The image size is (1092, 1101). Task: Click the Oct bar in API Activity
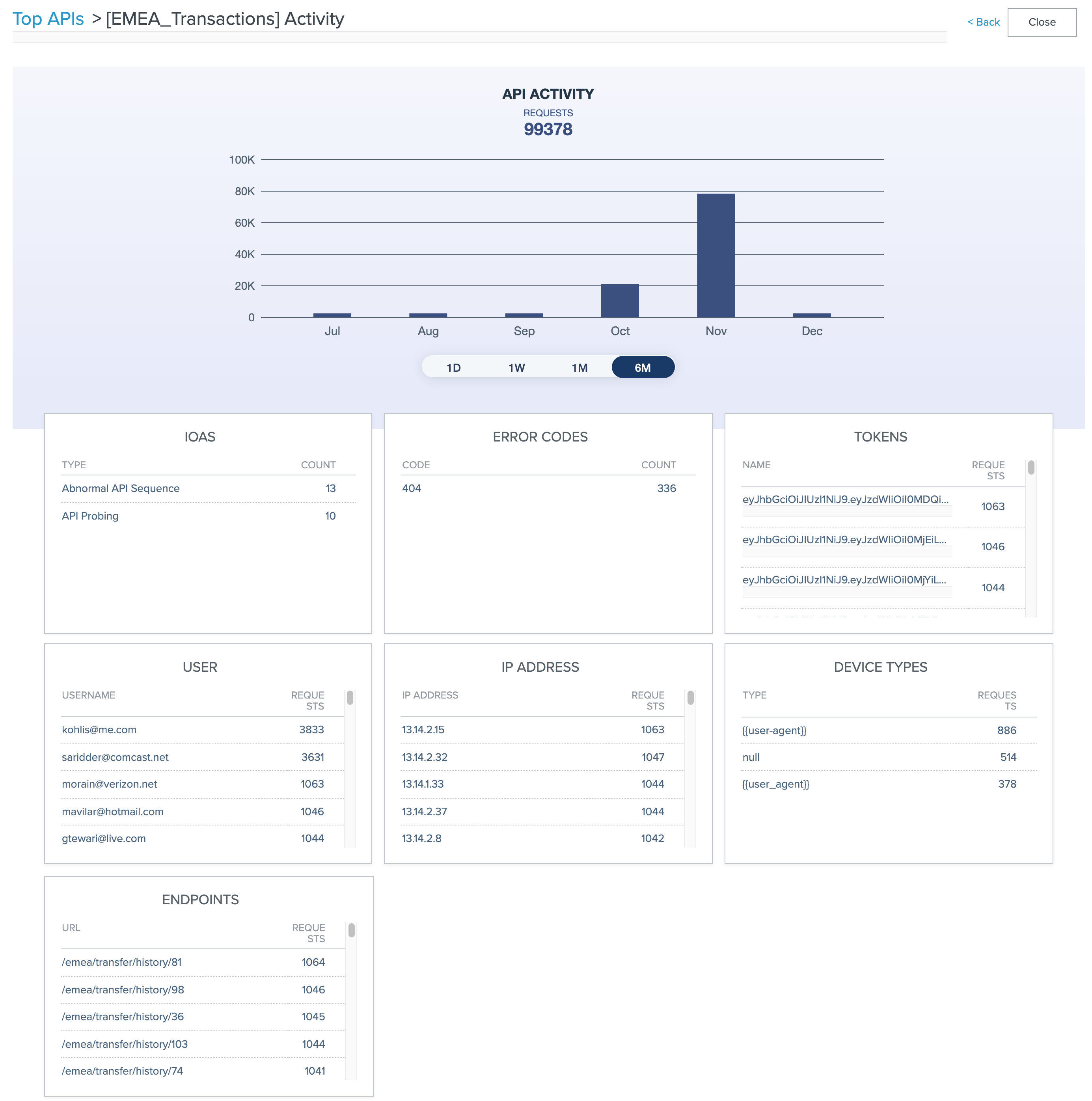[619, 300]
